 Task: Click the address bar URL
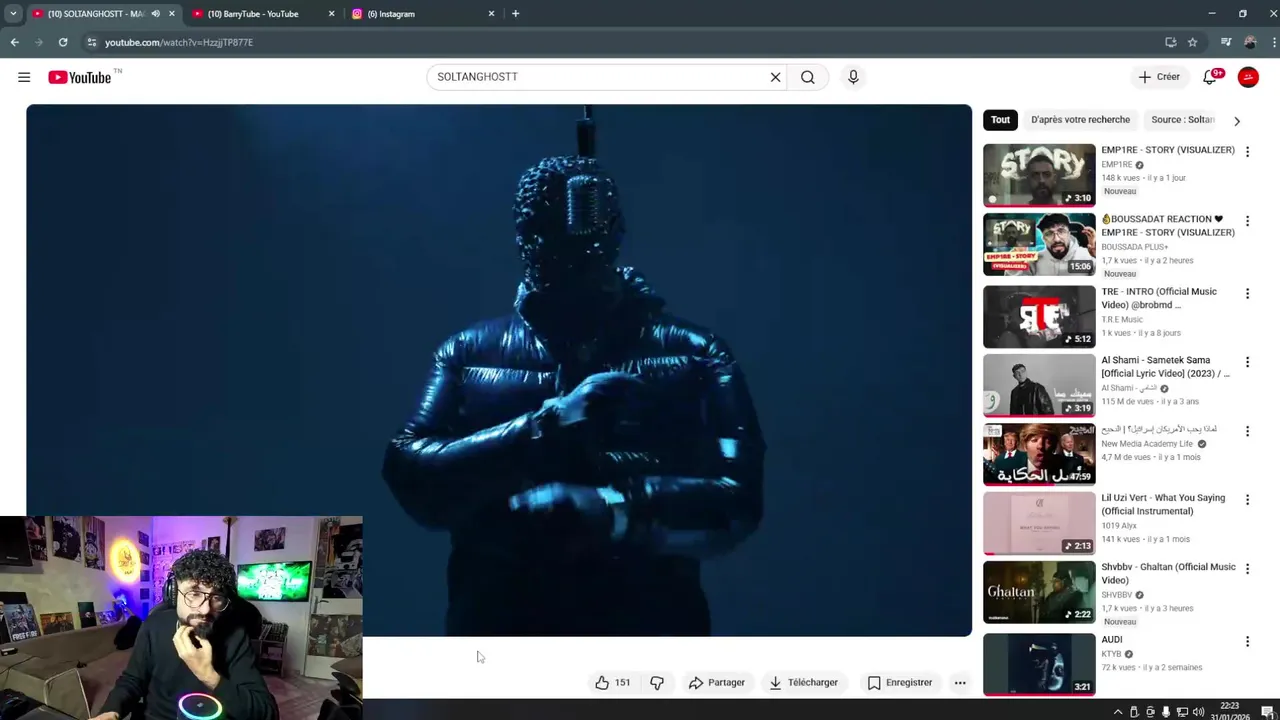pyautogui.click(x=179, y=42)
